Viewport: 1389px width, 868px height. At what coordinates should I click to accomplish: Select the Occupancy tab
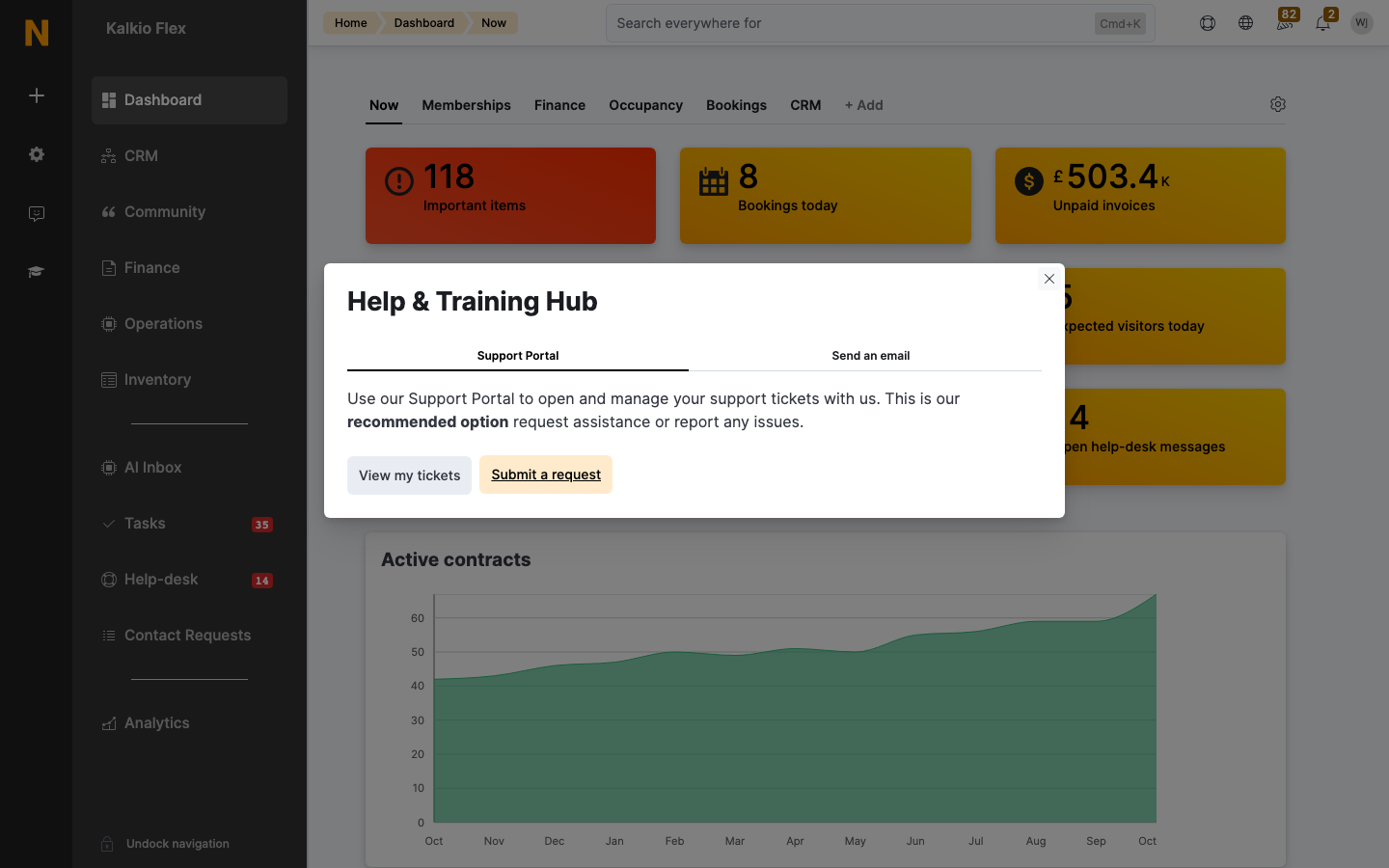(645, 105)
